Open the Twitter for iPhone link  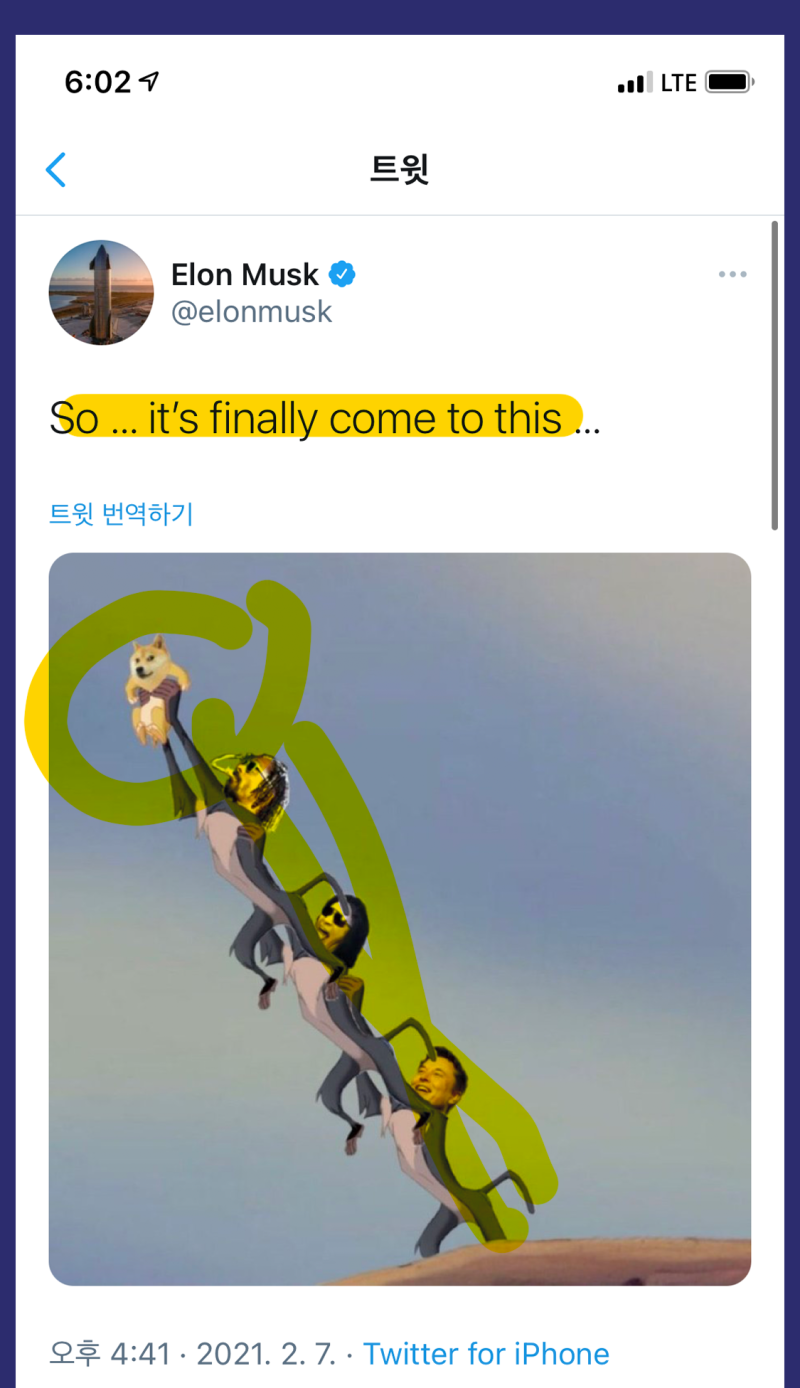point(486,1354)
